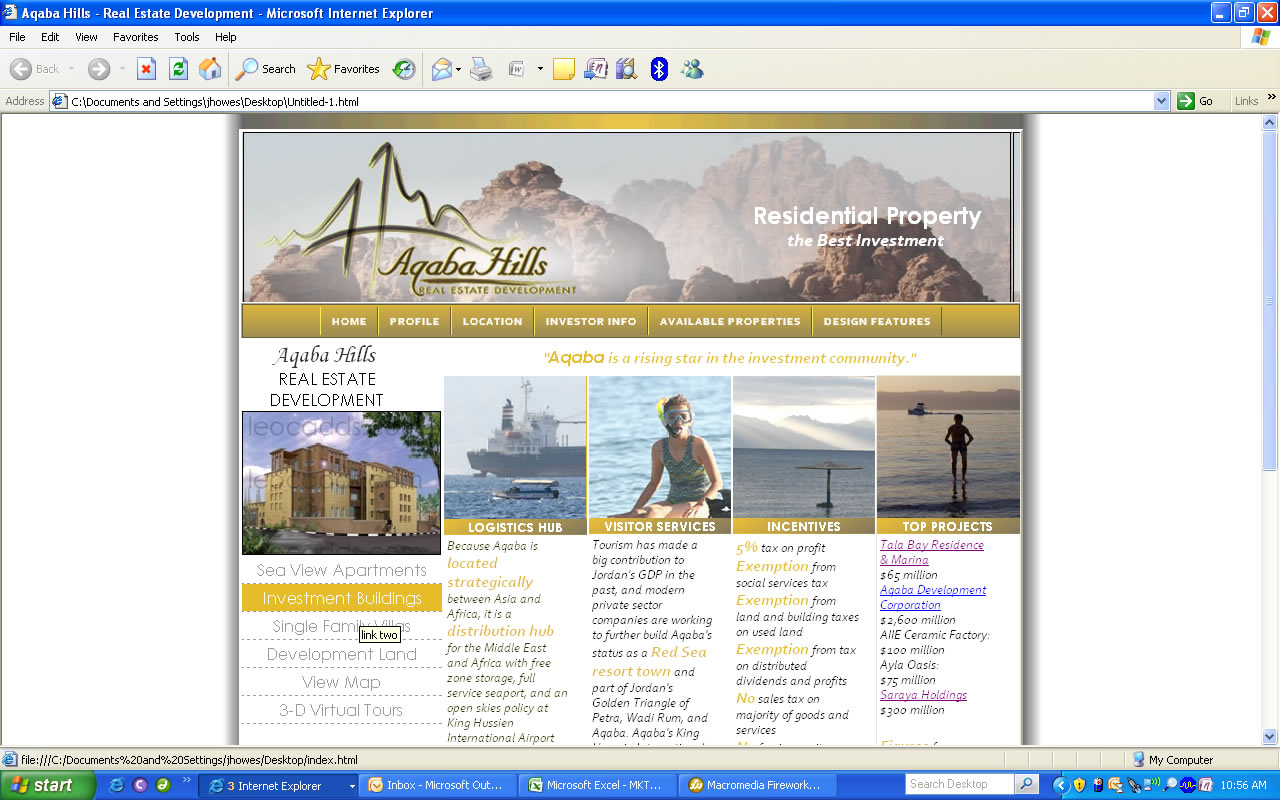
Task: Open Tala Bay Residence & Marina link
Action: (932, 552)
